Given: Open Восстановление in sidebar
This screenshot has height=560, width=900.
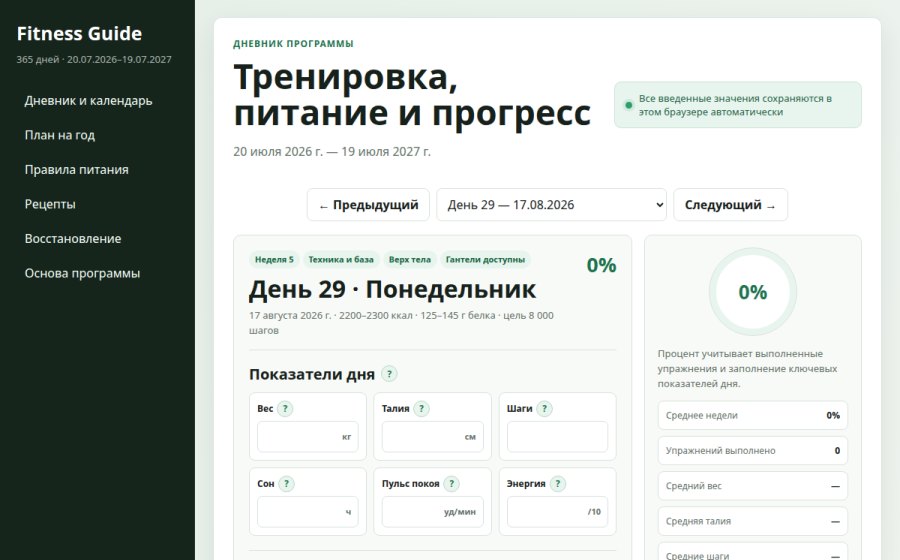Looking at the screenshot, I should pos(73,239).
